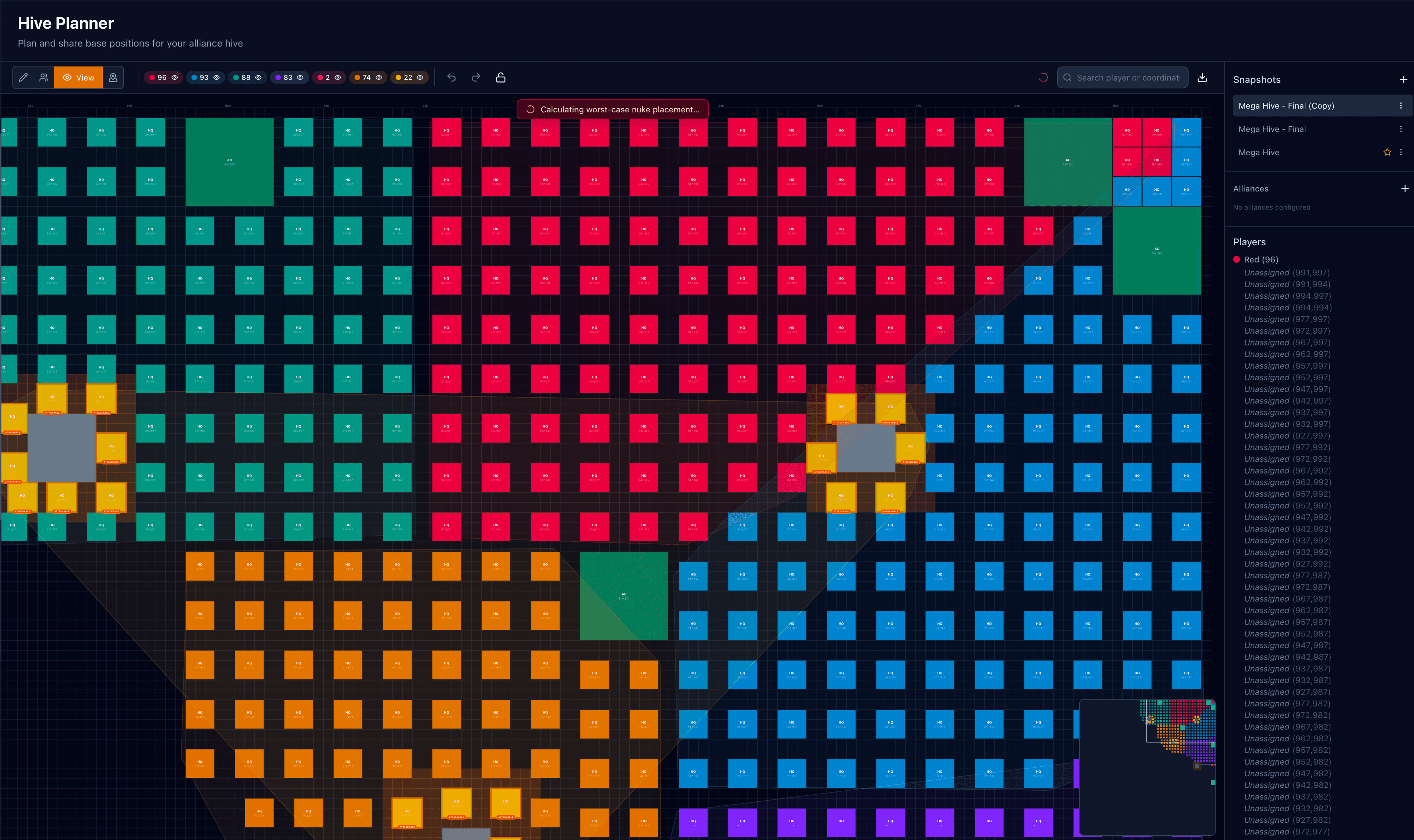Undo the last action
1414x840 pixels.
pyautogui.click(x=451, y=78)
